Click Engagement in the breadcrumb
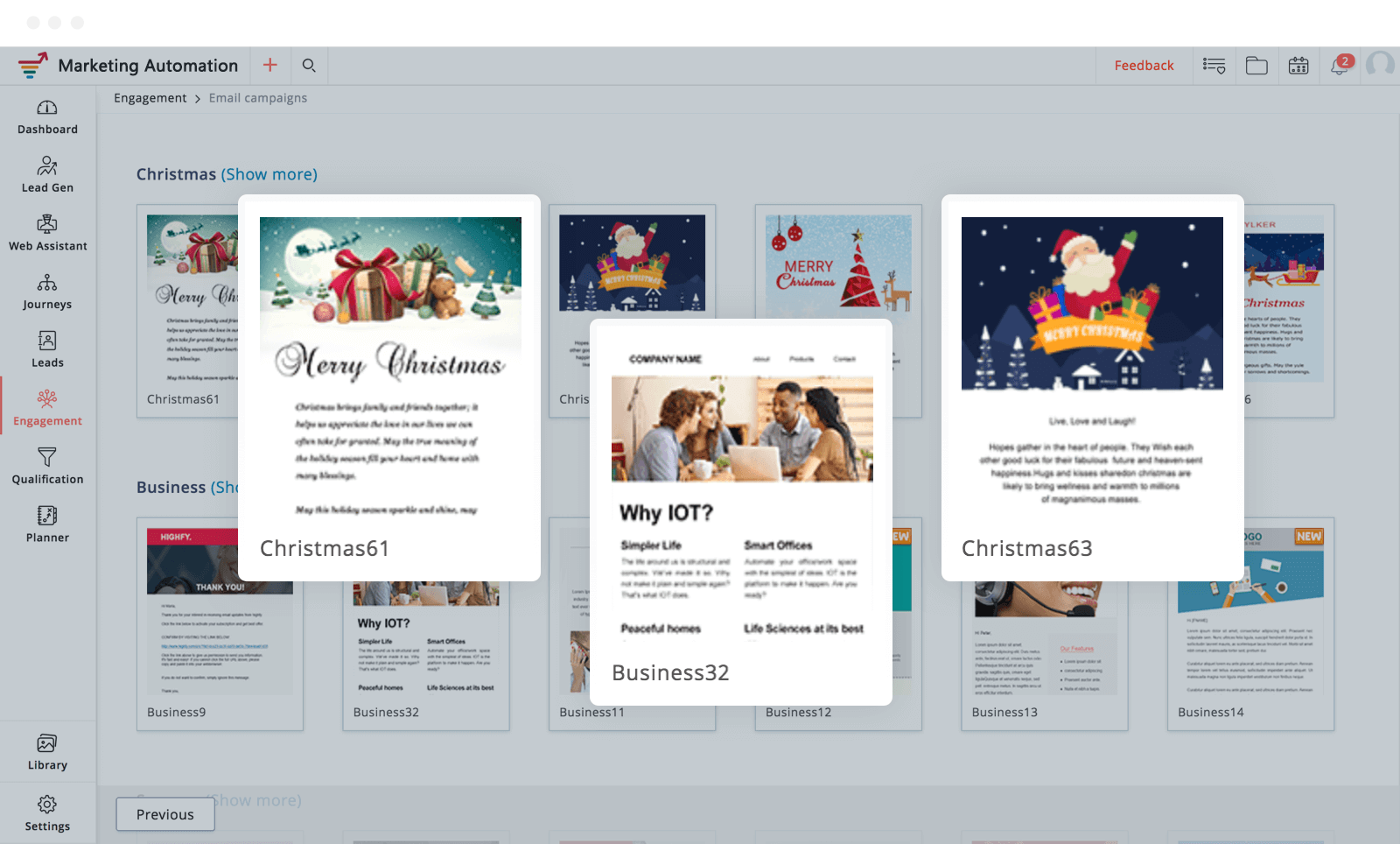 150,98
